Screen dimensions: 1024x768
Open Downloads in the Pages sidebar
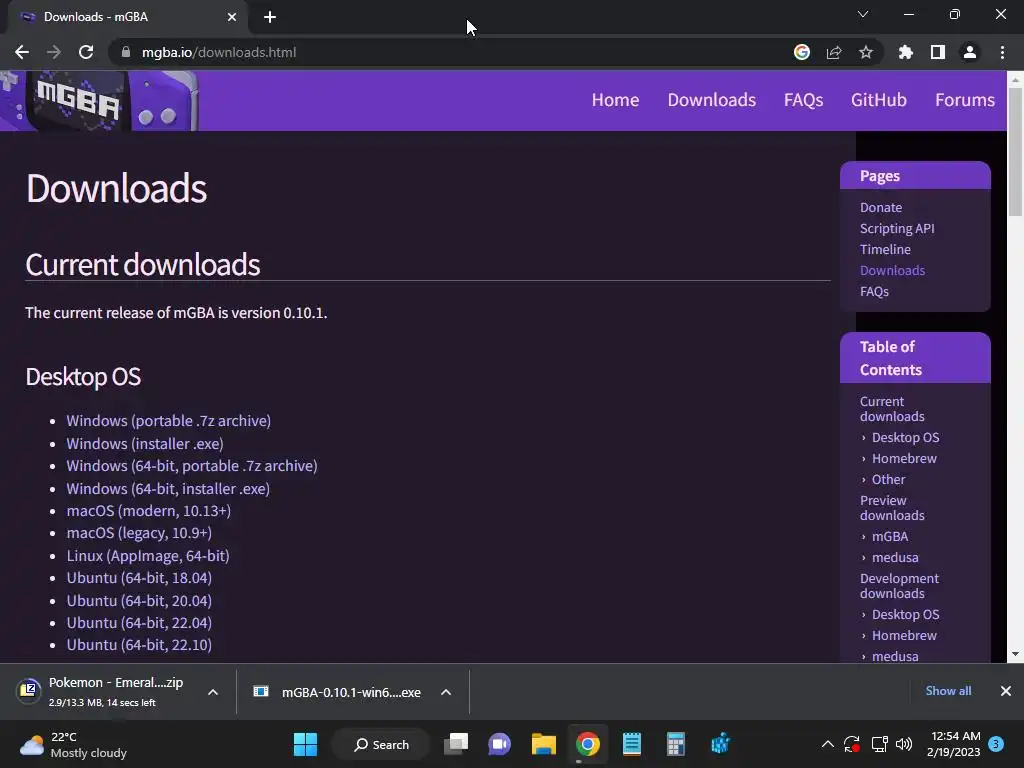tap(892, 270)
